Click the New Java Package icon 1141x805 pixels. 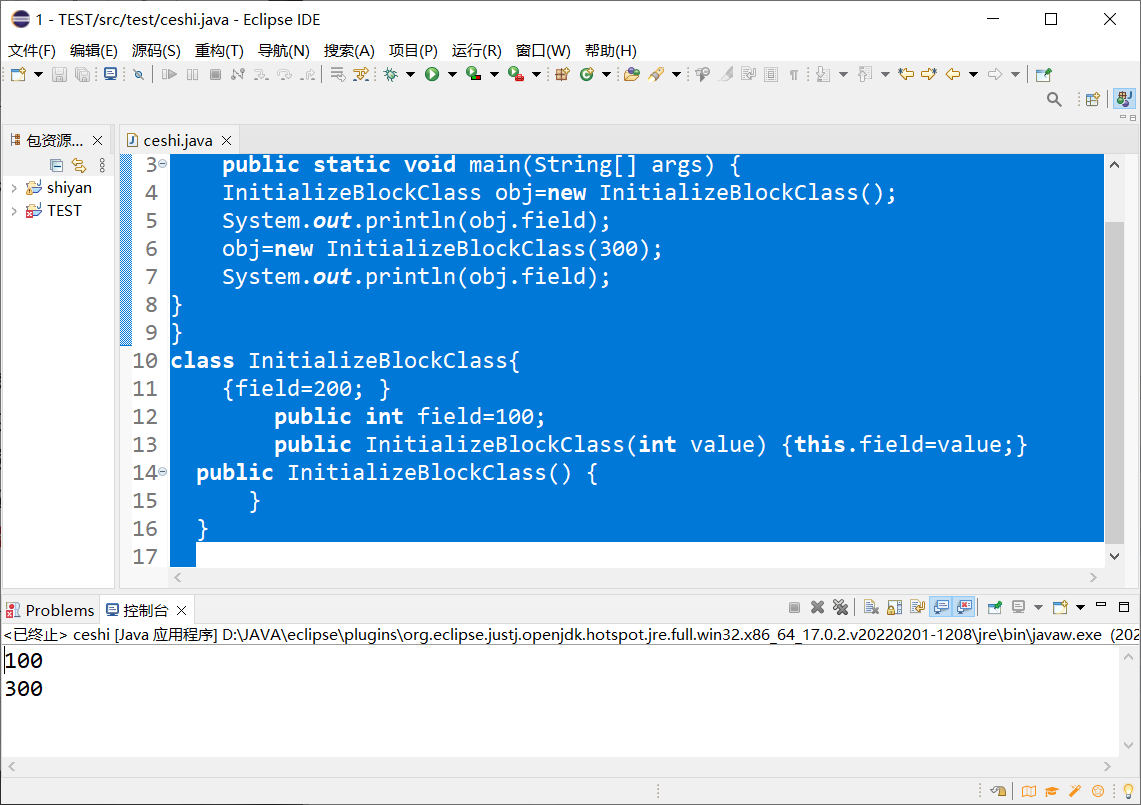[562, 74]
